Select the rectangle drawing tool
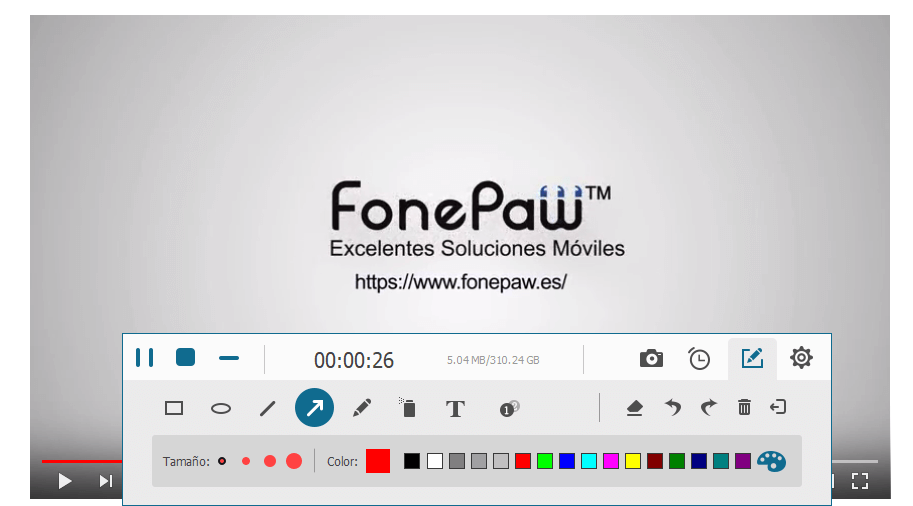The image size is (913, 506). [174, 408]
